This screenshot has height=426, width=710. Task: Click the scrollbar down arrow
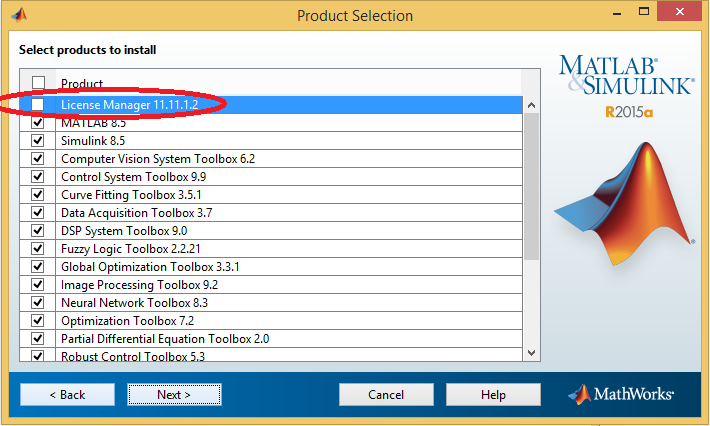[532, 352]
